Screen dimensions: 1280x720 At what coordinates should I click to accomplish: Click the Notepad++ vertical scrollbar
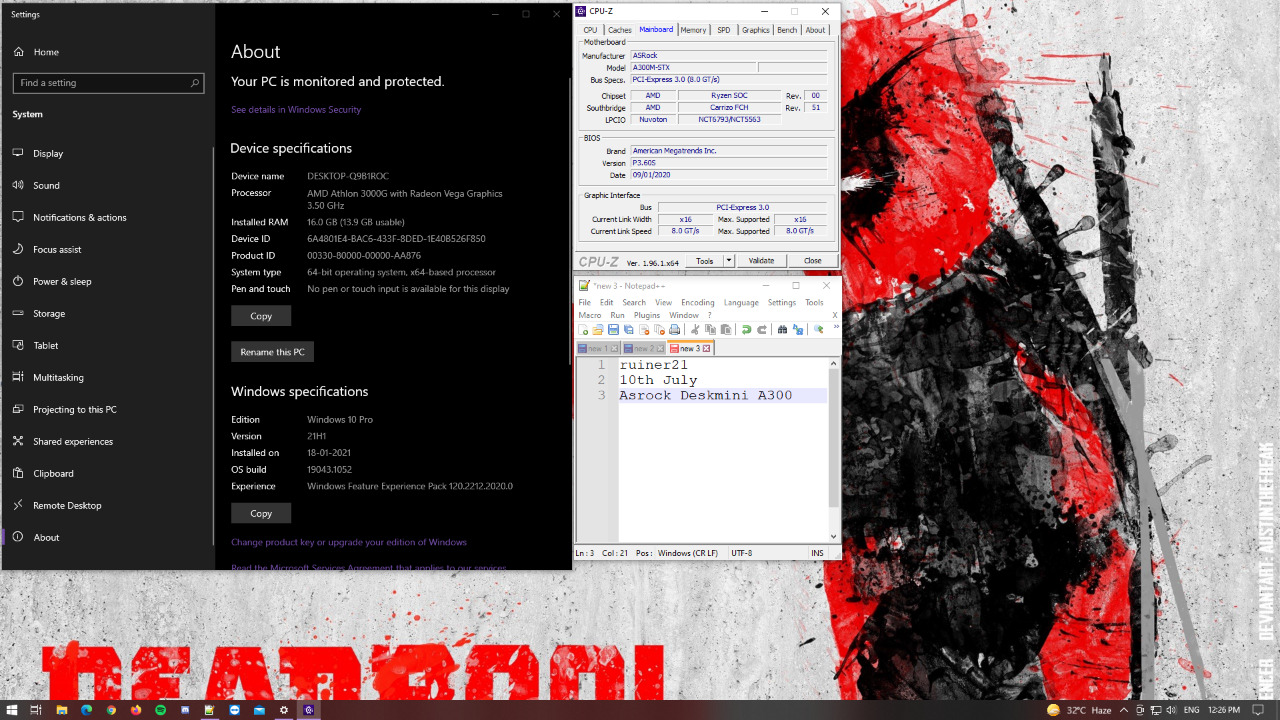(x=834, y=450)
